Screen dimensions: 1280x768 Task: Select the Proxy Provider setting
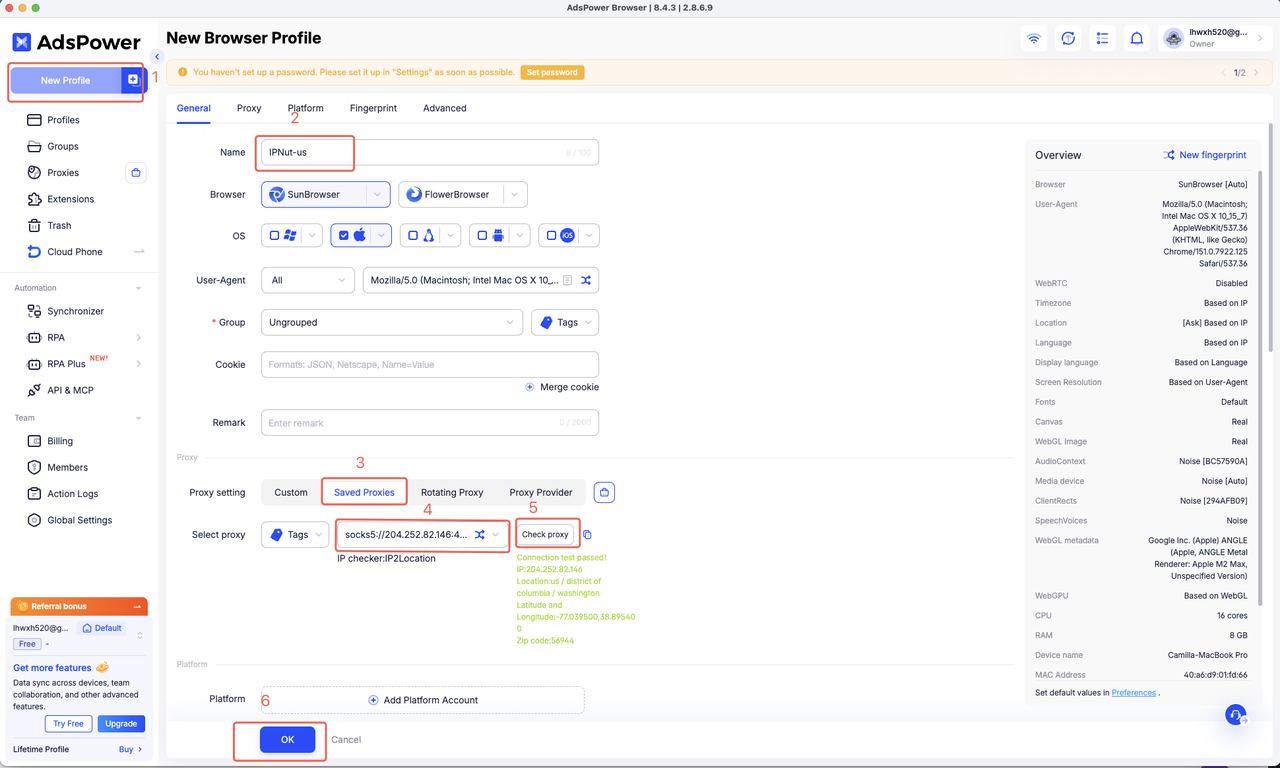click(541, 492)
